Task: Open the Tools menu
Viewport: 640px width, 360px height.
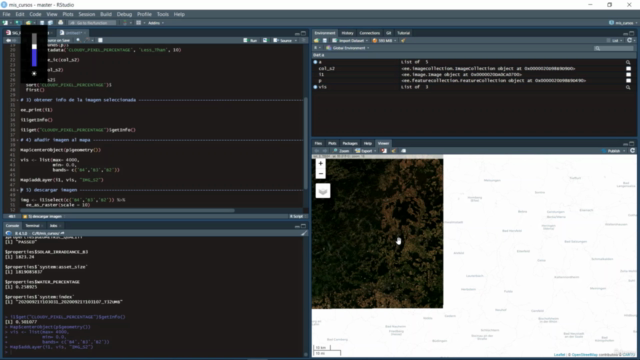Action: coord(162,14)
